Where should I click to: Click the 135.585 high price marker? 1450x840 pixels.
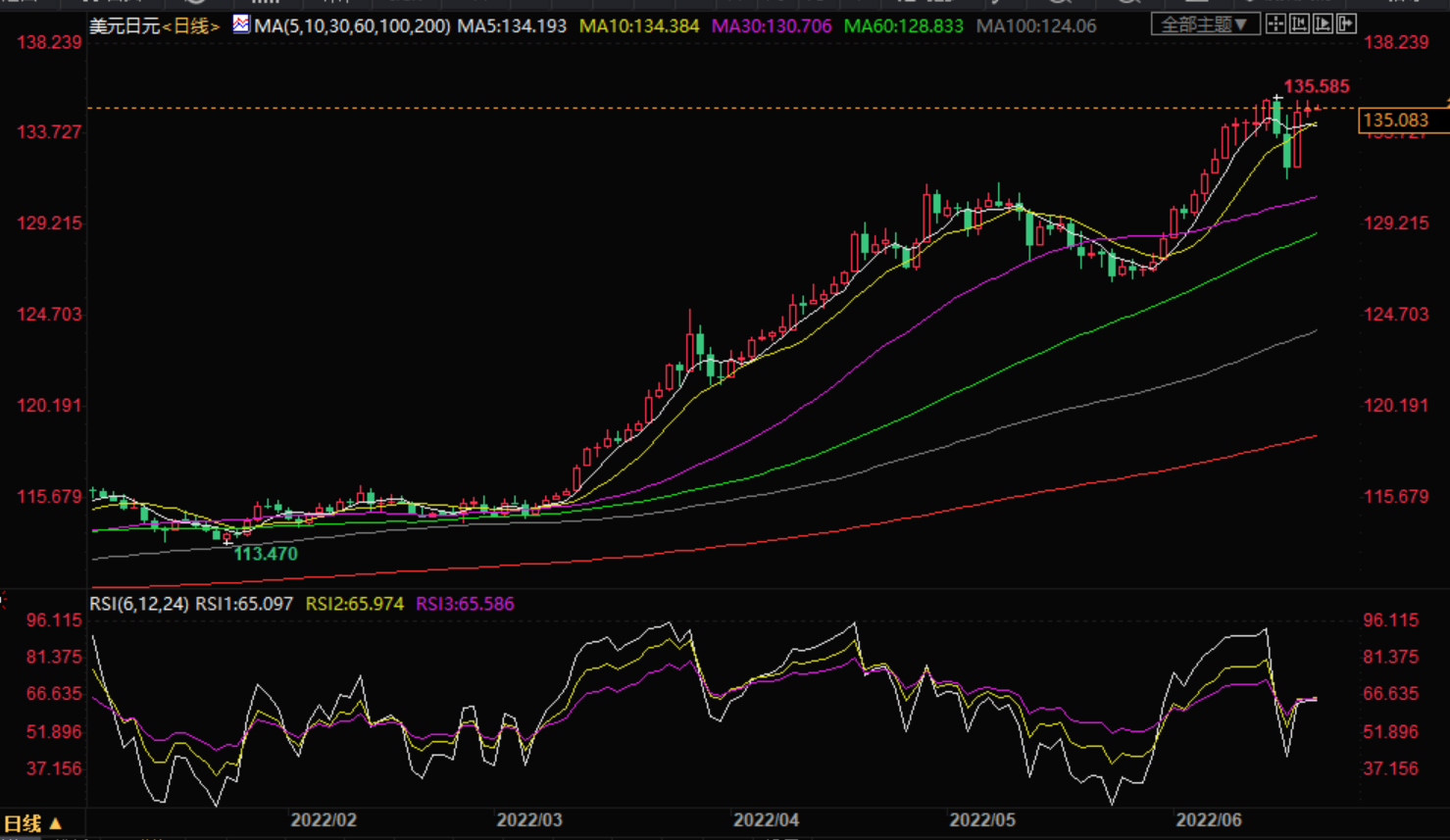pyautogui.click(x=1316, y=86)
